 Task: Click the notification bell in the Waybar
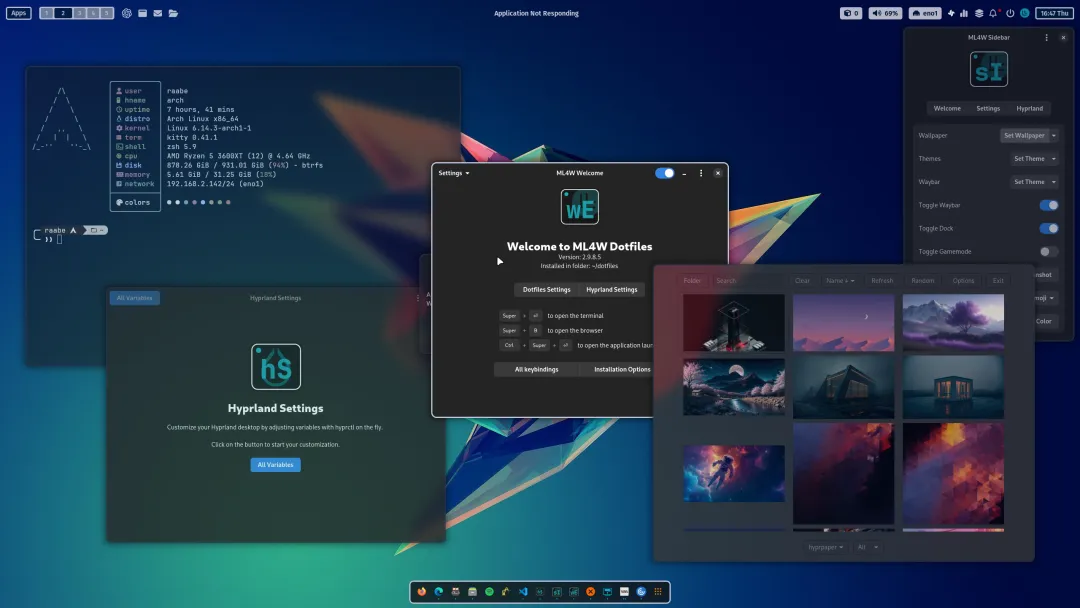[x=994, y=13]
